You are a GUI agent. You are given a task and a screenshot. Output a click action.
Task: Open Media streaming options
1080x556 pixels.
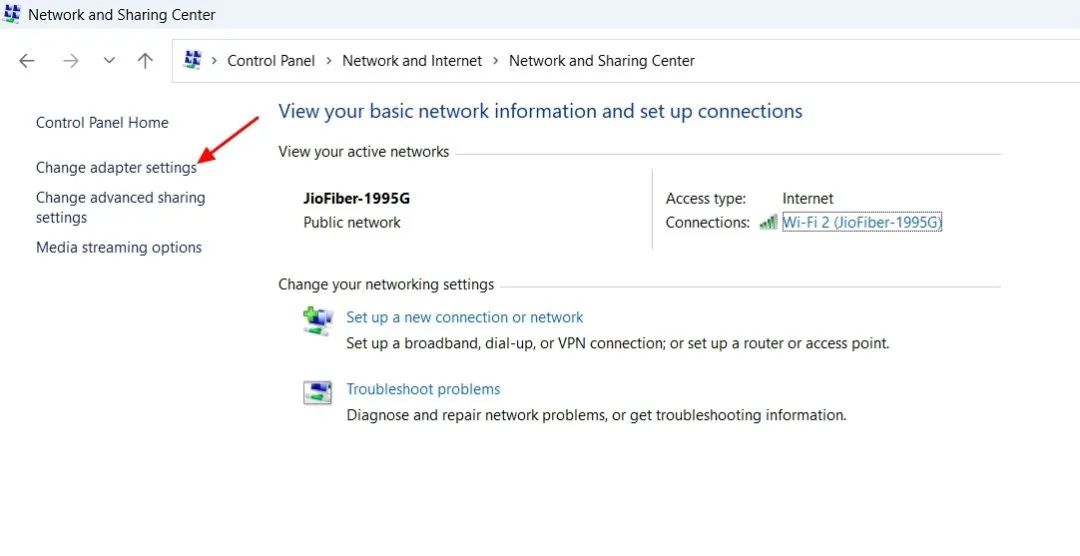119,248
